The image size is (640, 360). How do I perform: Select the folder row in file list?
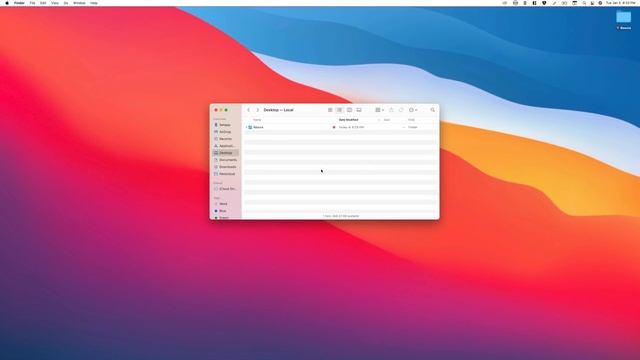[x=340, y=127]
